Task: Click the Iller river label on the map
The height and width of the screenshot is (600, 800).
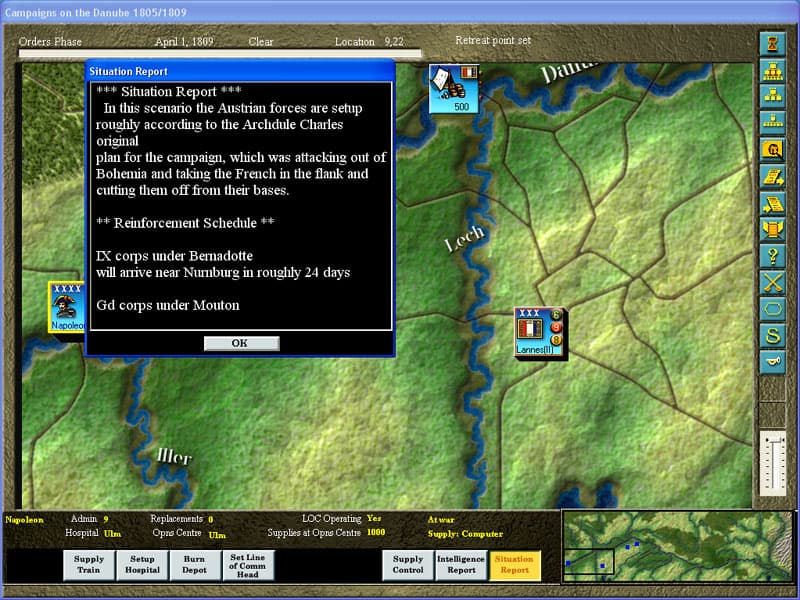Action: click(174, 456)
